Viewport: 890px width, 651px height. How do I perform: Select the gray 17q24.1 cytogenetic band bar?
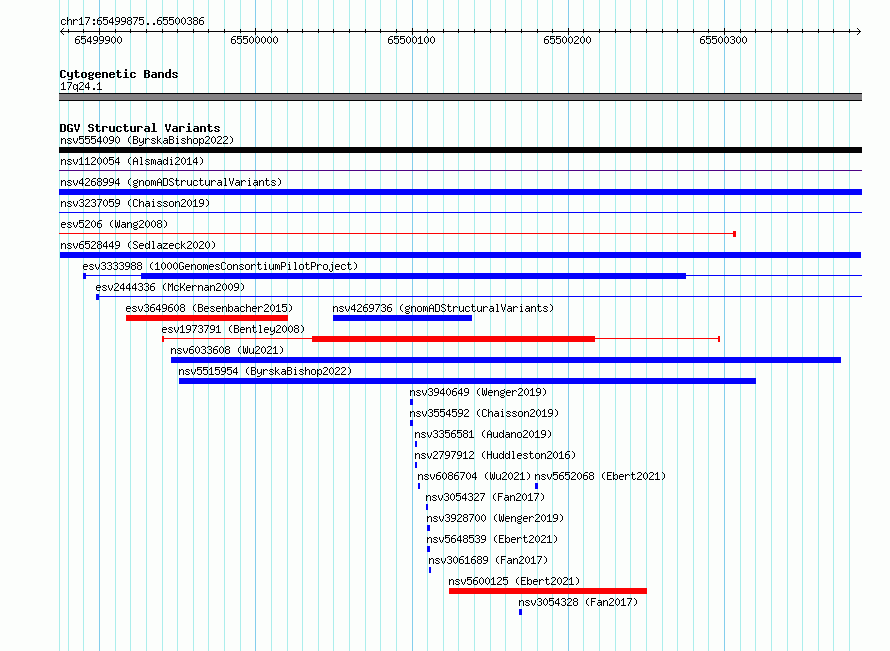pos(460,97)
